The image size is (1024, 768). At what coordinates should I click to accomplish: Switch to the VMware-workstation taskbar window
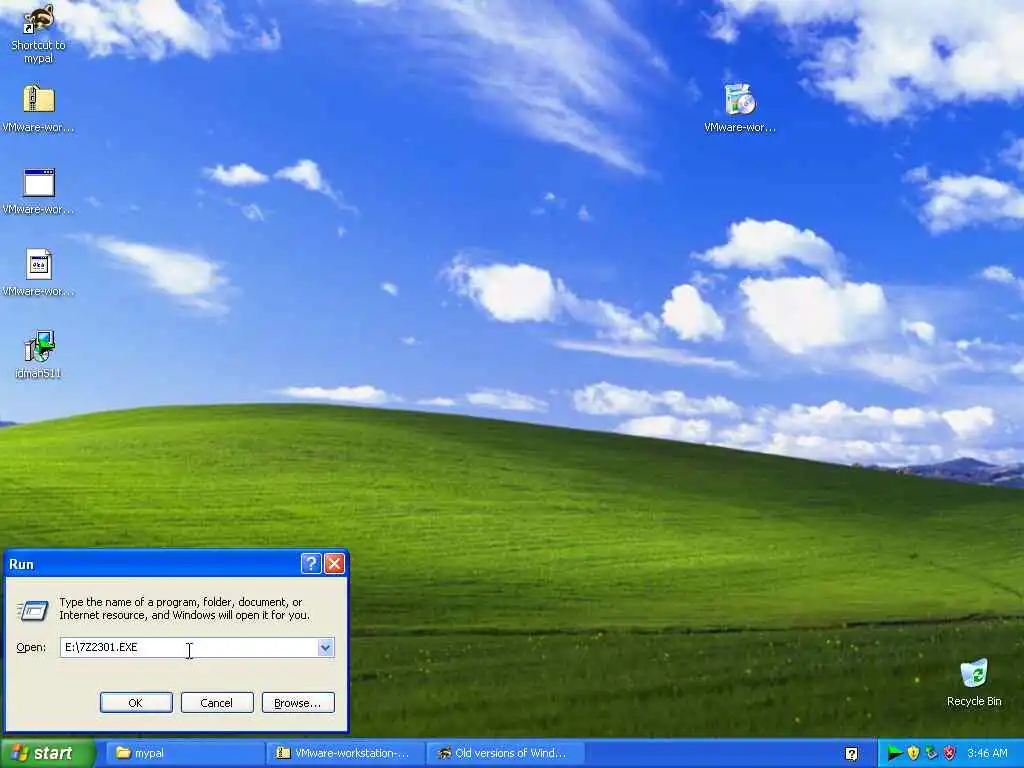click(345, 753)
